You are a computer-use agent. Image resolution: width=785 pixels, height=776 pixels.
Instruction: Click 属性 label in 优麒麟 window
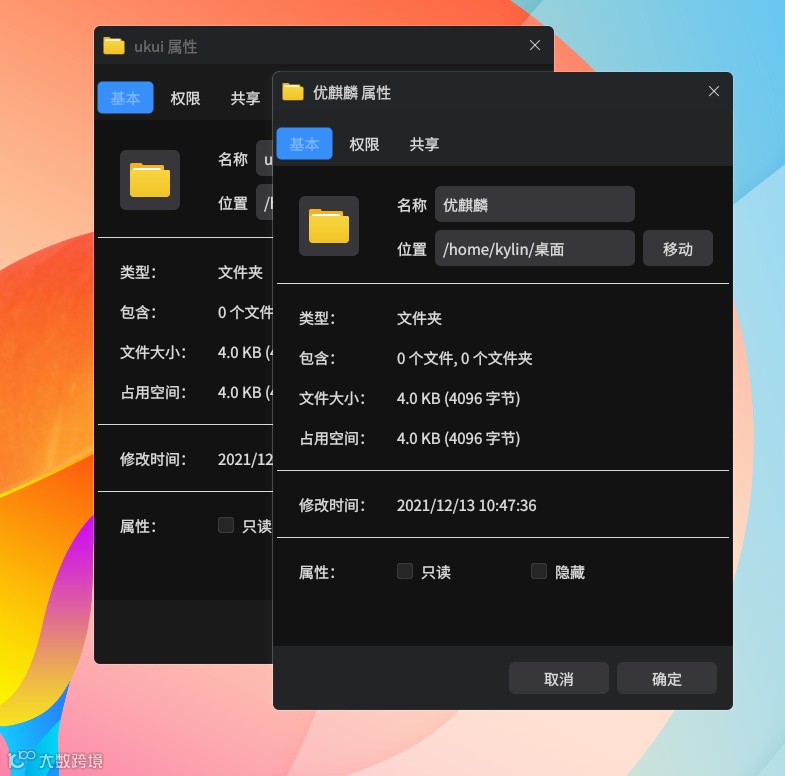(317, 572)
